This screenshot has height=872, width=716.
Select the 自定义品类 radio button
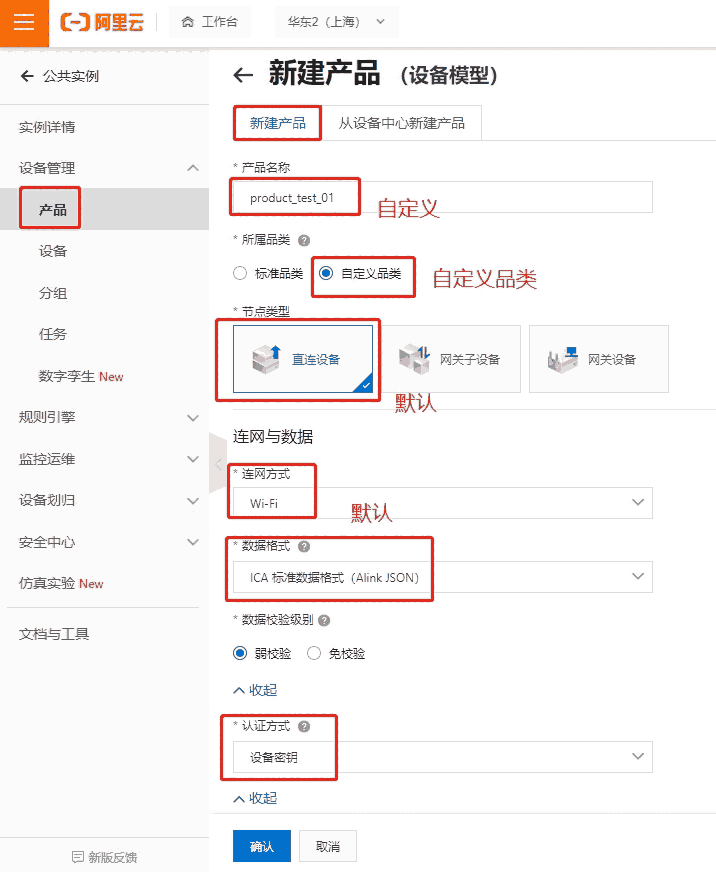click(x=326, y=273)
